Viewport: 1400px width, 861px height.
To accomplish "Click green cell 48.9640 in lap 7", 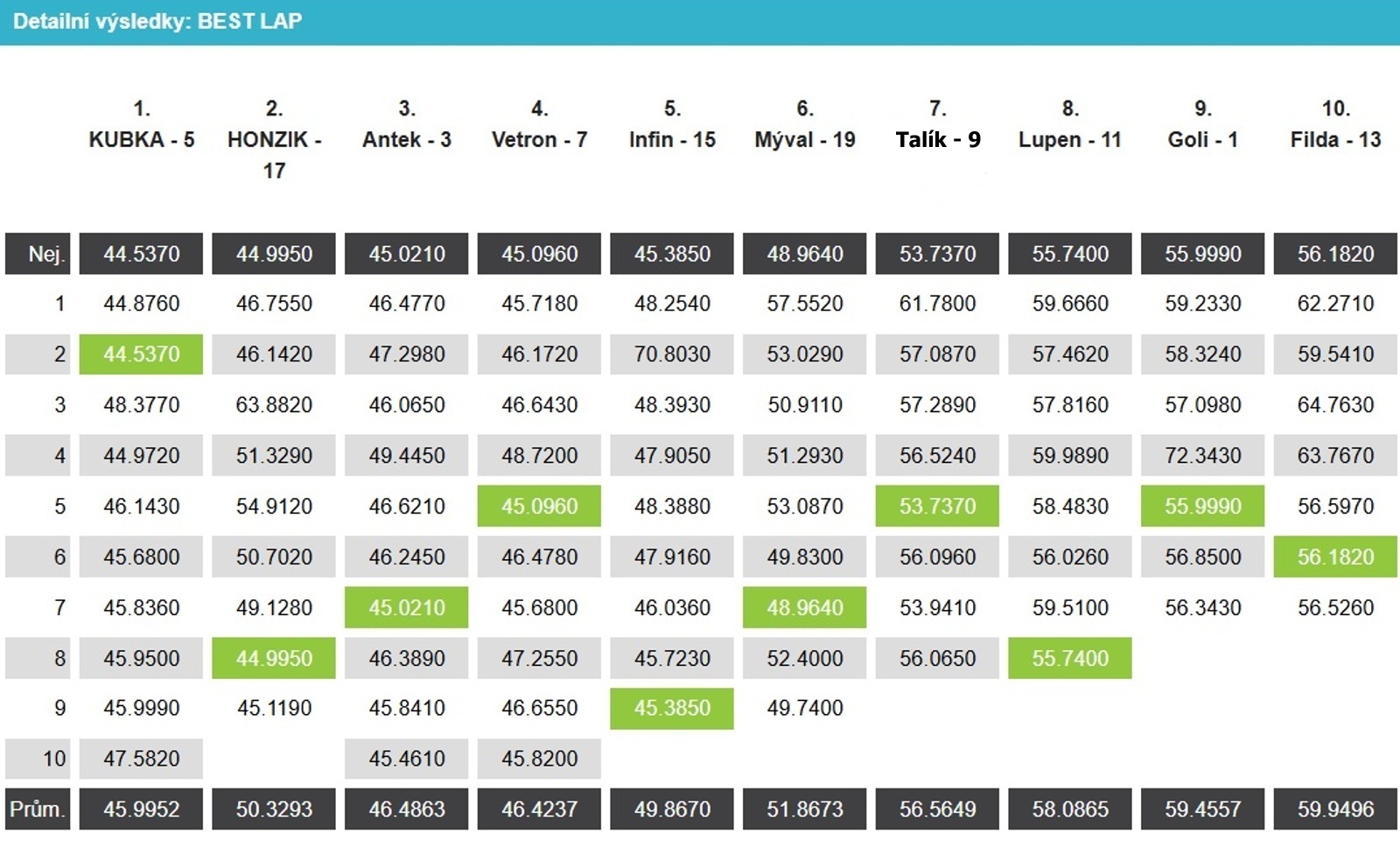I will coord(805,607).
